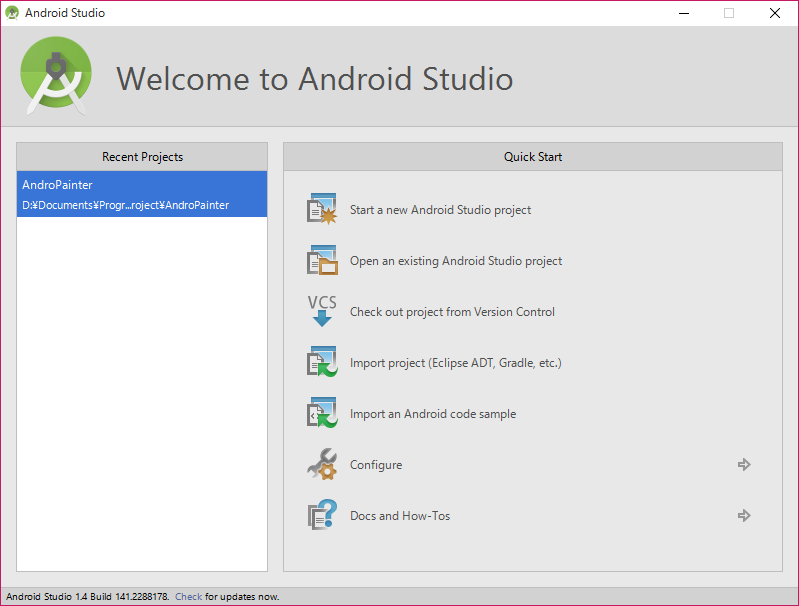This screenshot has height=606, width=799.
Task: Click the 'Check' for updates link
Action: click(188, 596)
